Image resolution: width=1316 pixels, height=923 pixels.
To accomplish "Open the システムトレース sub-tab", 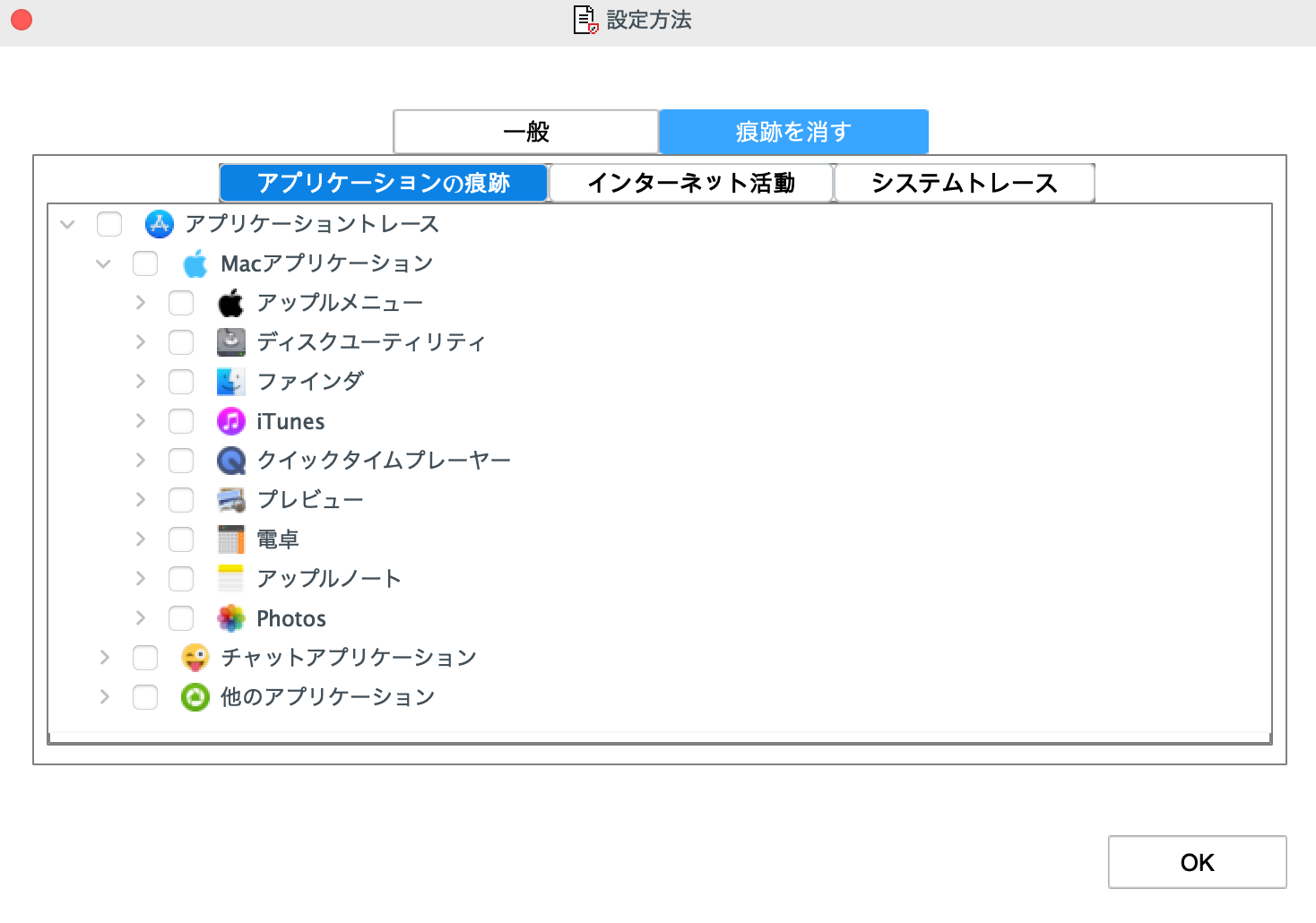I will coord(965,183).
